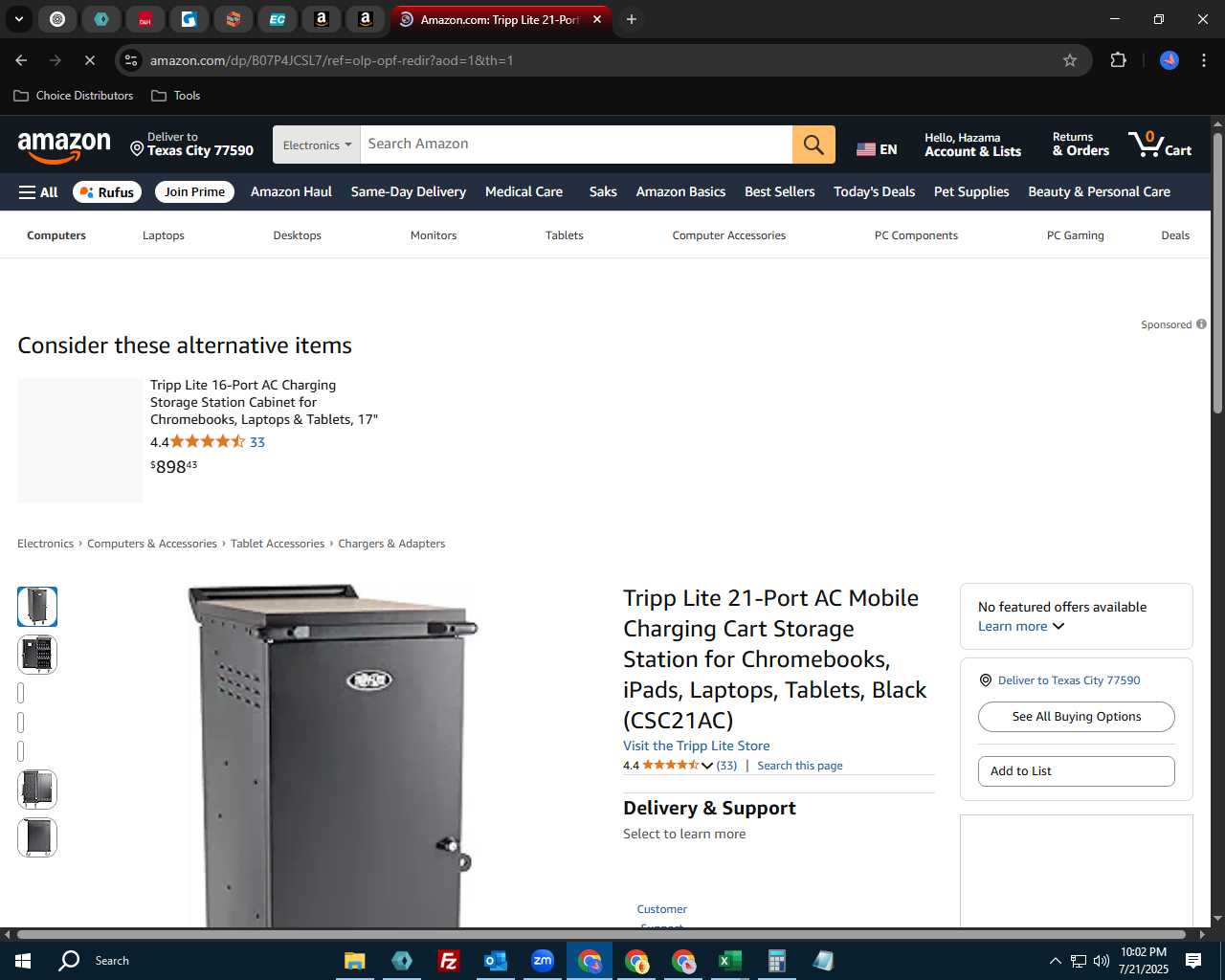Show hidden system tray icons
1225x980 pixels.
click(x=1055, y=961)
